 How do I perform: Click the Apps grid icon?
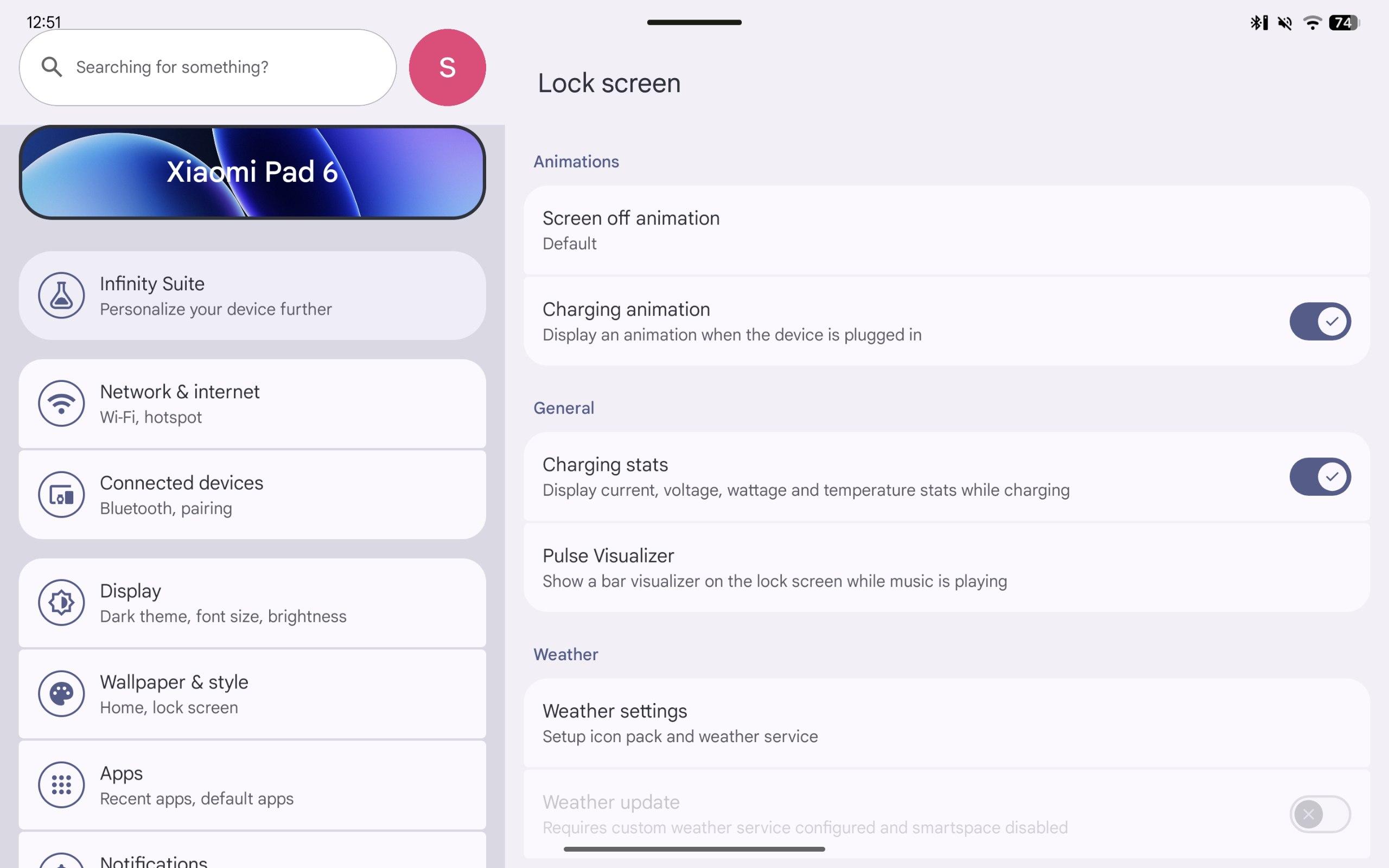pyautogui.click(x=61, y=784)
